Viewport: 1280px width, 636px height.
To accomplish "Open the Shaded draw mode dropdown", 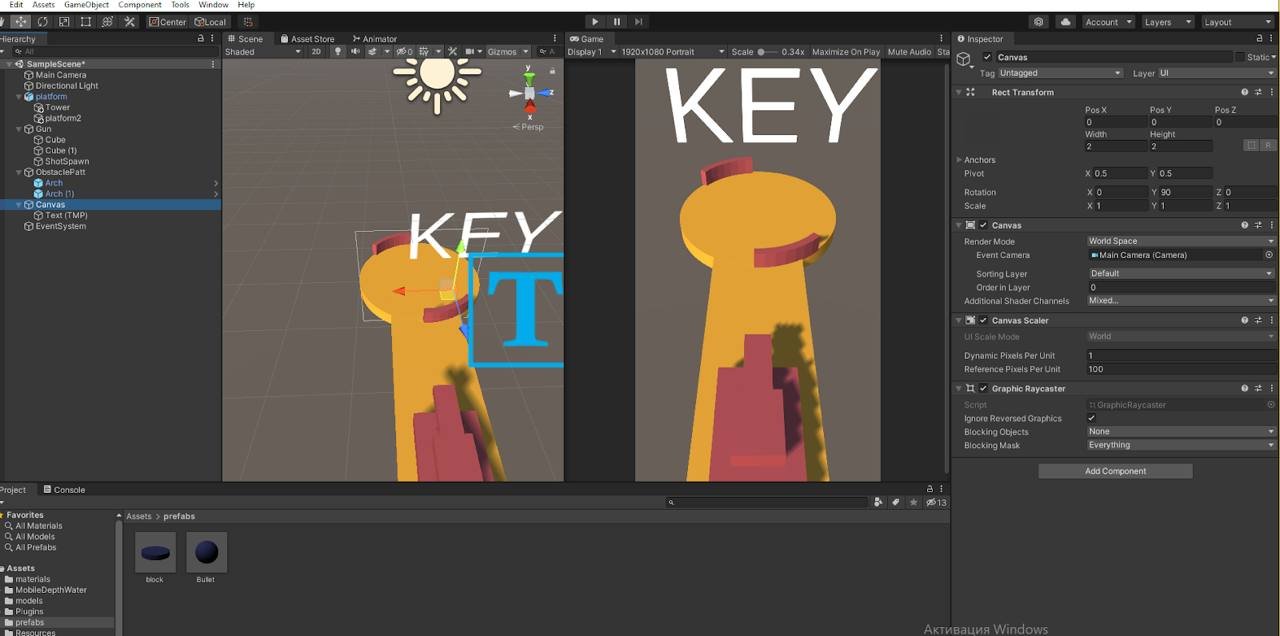I will [263, 52].
